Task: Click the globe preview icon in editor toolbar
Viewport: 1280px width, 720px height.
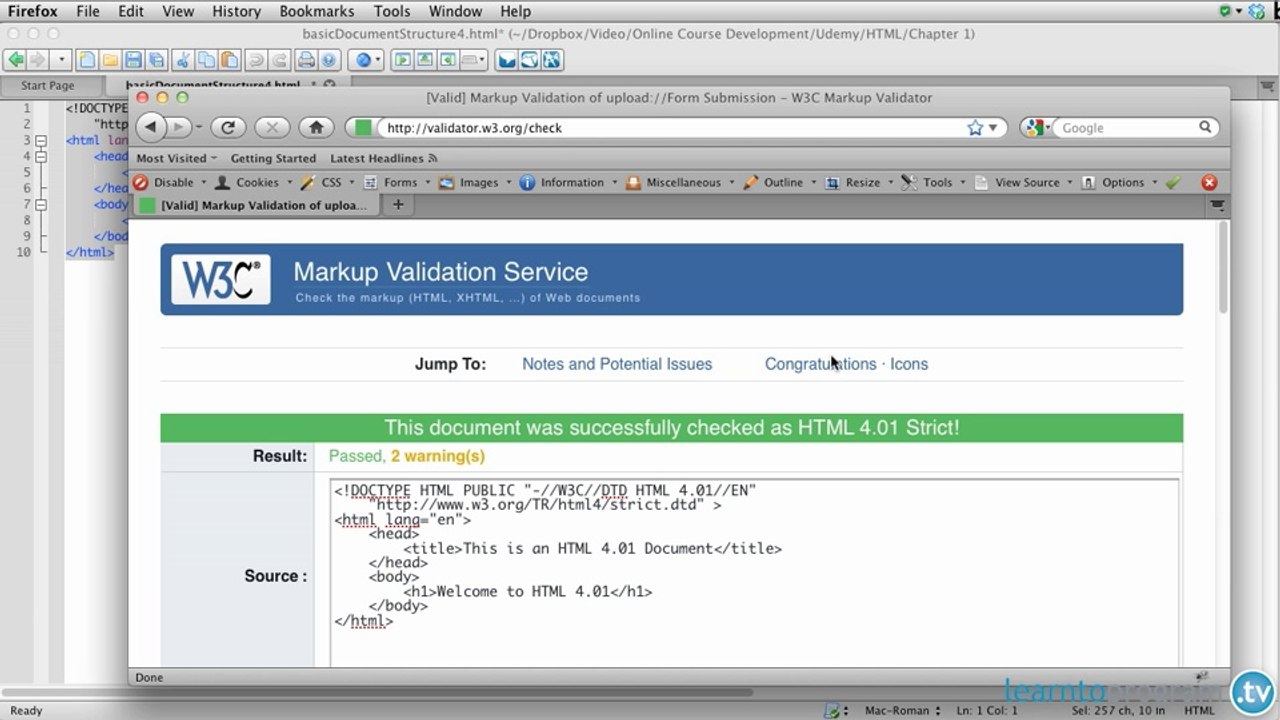Action: click(x=364, y=60)
